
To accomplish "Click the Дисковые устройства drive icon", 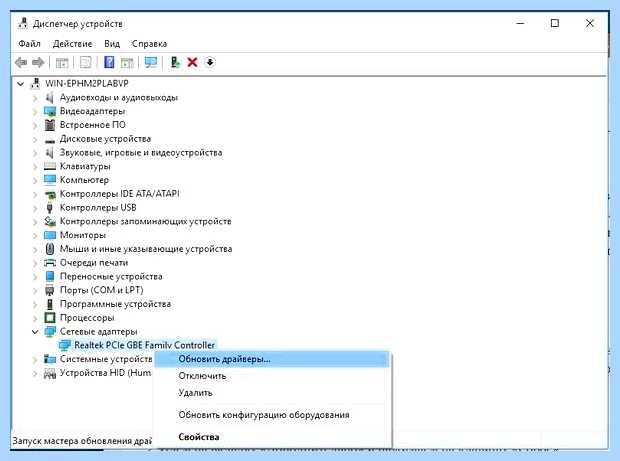I will coord(50,140).
